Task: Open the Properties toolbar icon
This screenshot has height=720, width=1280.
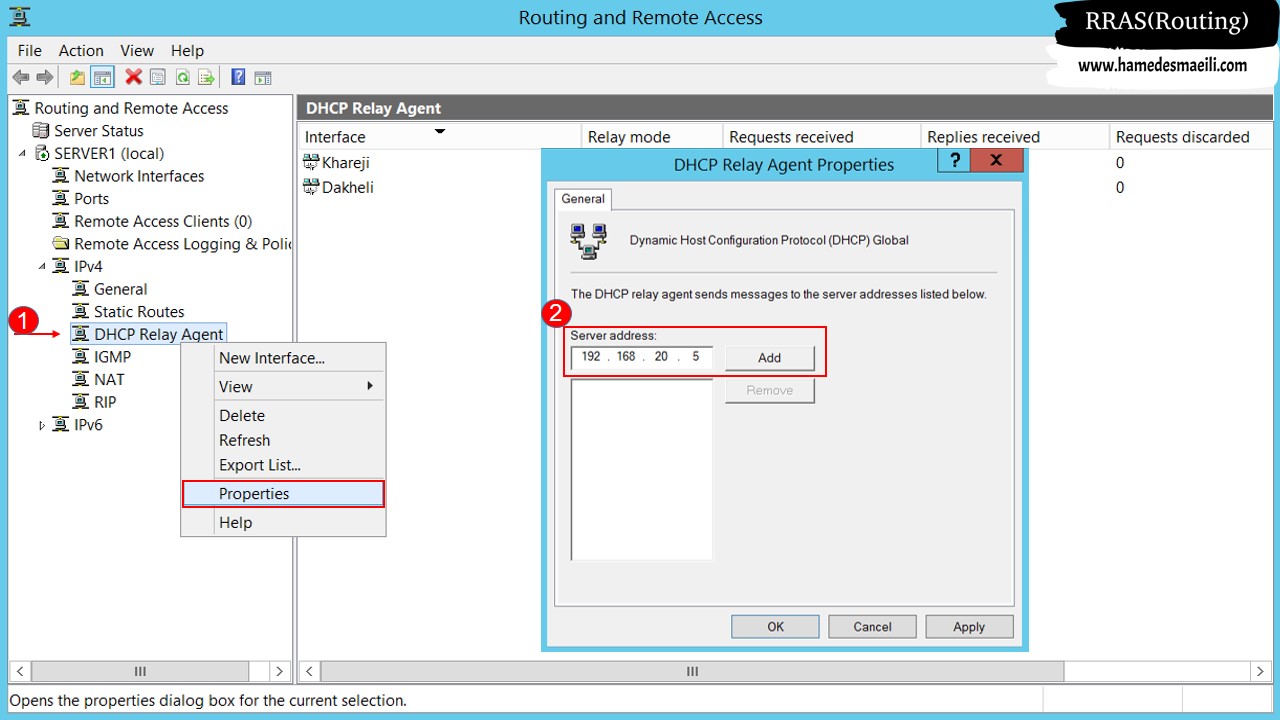Action: coord(158,77)
